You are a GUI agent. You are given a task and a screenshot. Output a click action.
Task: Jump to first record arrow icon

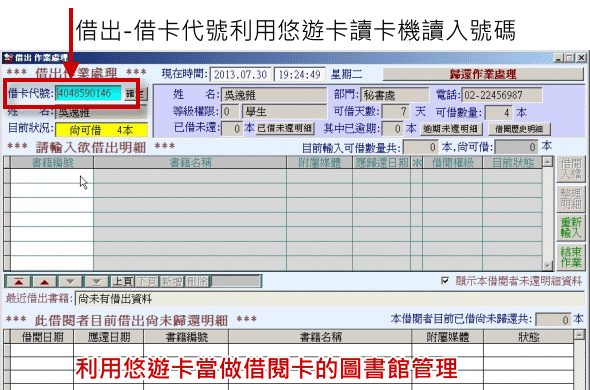click(19, 282)
